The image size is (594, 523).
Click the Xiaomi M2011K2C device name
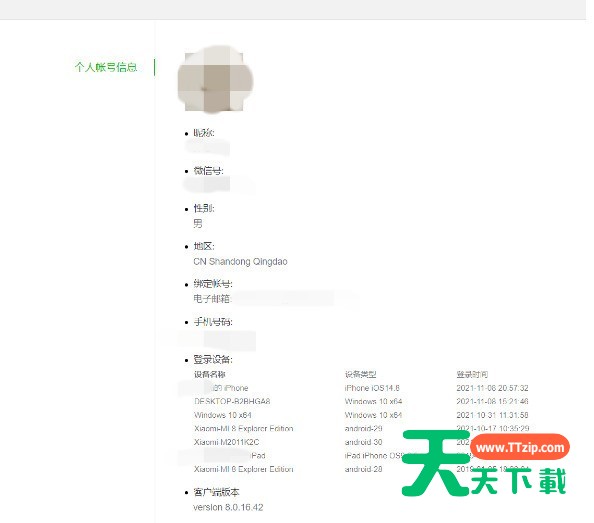[227, 442]
